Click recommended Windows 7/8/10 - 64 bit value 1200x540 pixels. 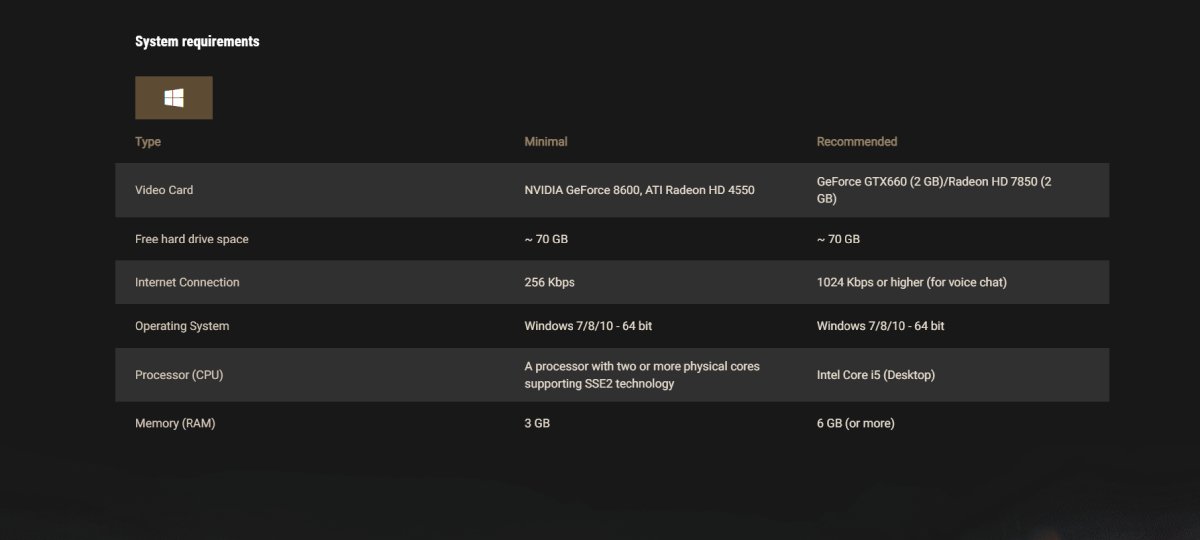[x=880, y=326]
